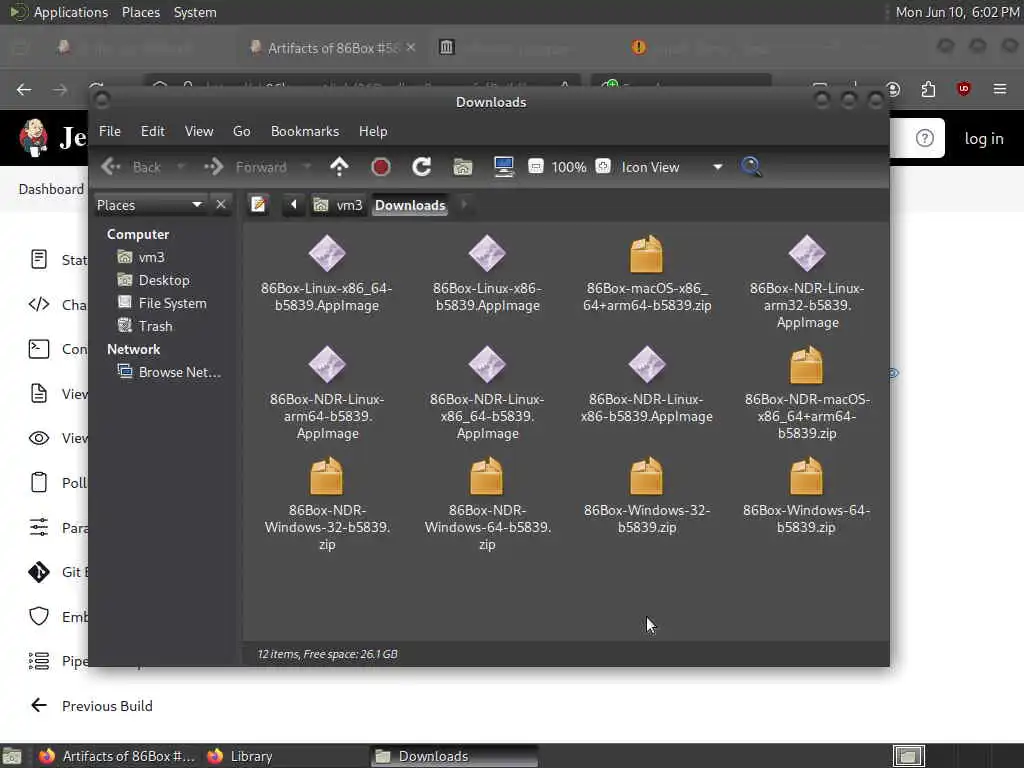The height and width of the screenshot is (768, 1024).
Task: Go back with the Back arrow
Action: pyautogui.click(x=131, y=167)
